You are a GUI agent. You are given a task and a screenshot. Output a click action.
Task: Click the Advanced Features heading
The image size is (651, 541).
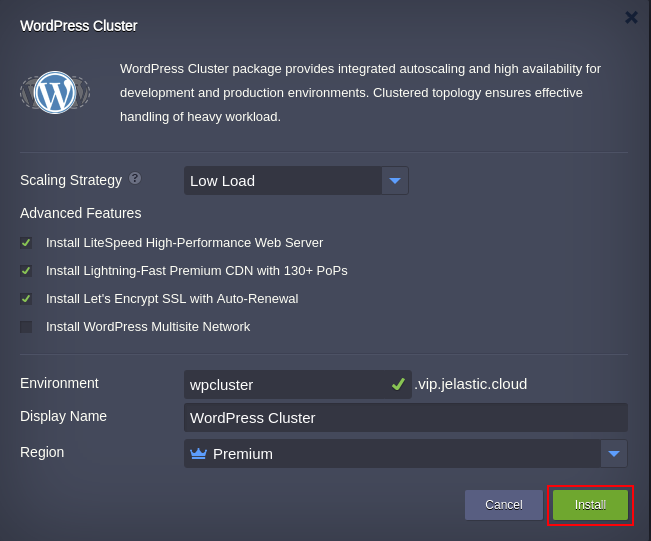(81, 213)
